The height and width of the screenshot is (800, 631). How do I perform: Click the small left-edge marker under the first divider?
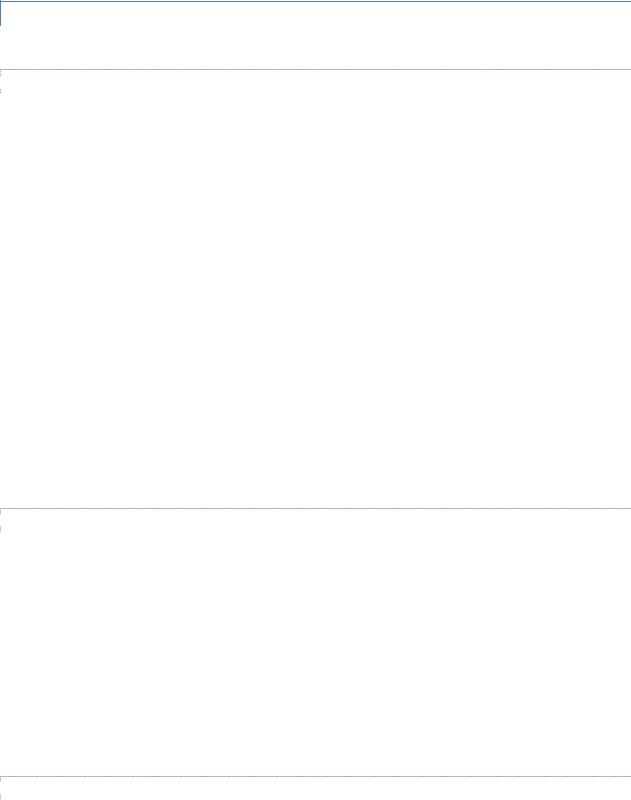point(1,88)
